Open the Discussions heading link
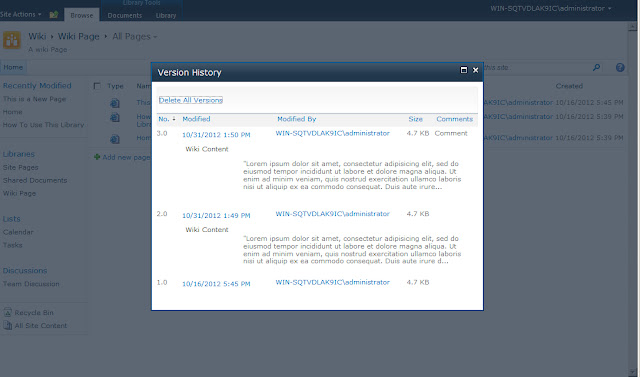Screen dimensions: 640x377 click(25, 271)
